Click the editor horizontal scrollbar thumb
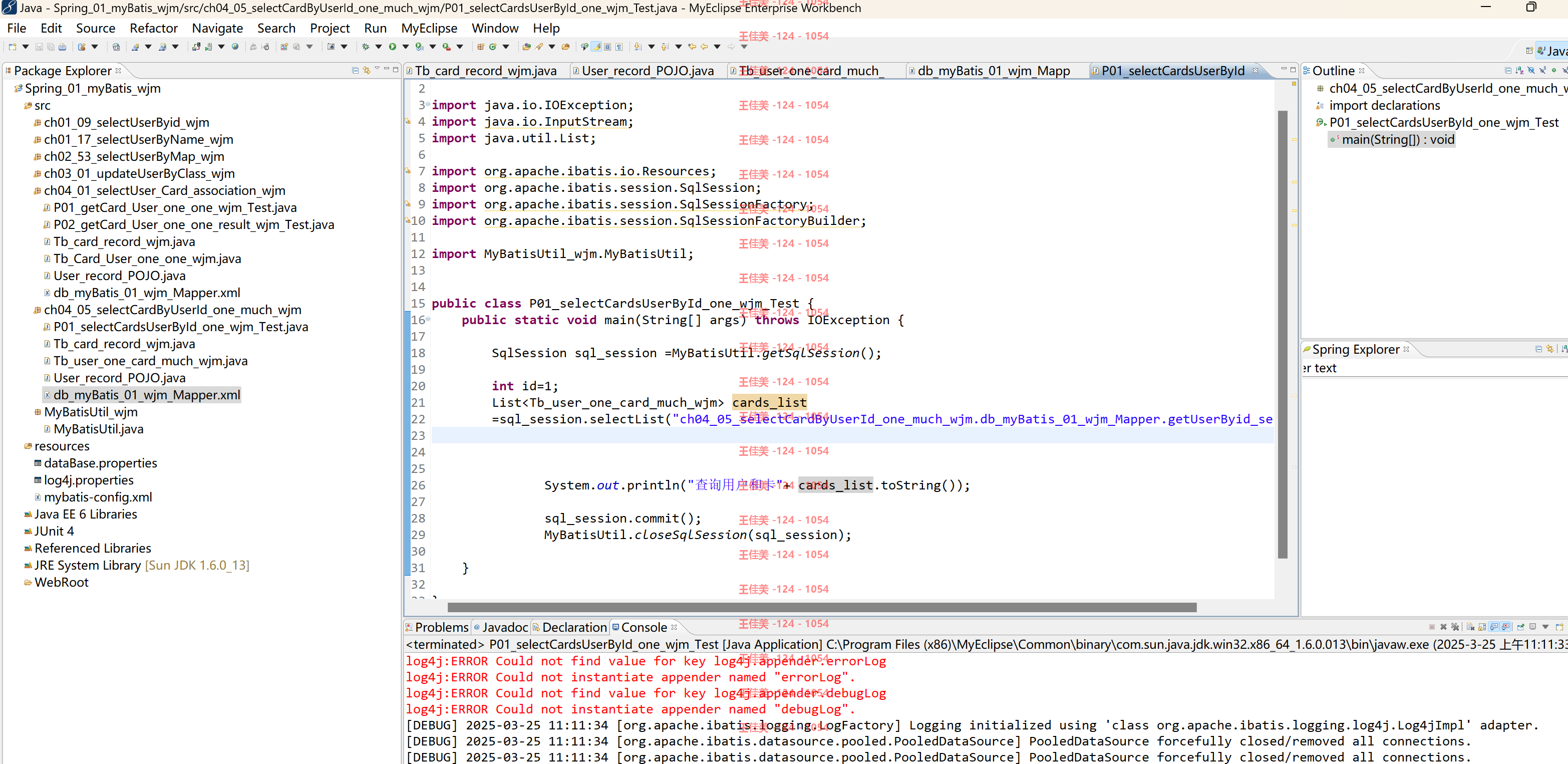Image resolution: width=1568 pixels, height=764 pixels. (822, 607)
